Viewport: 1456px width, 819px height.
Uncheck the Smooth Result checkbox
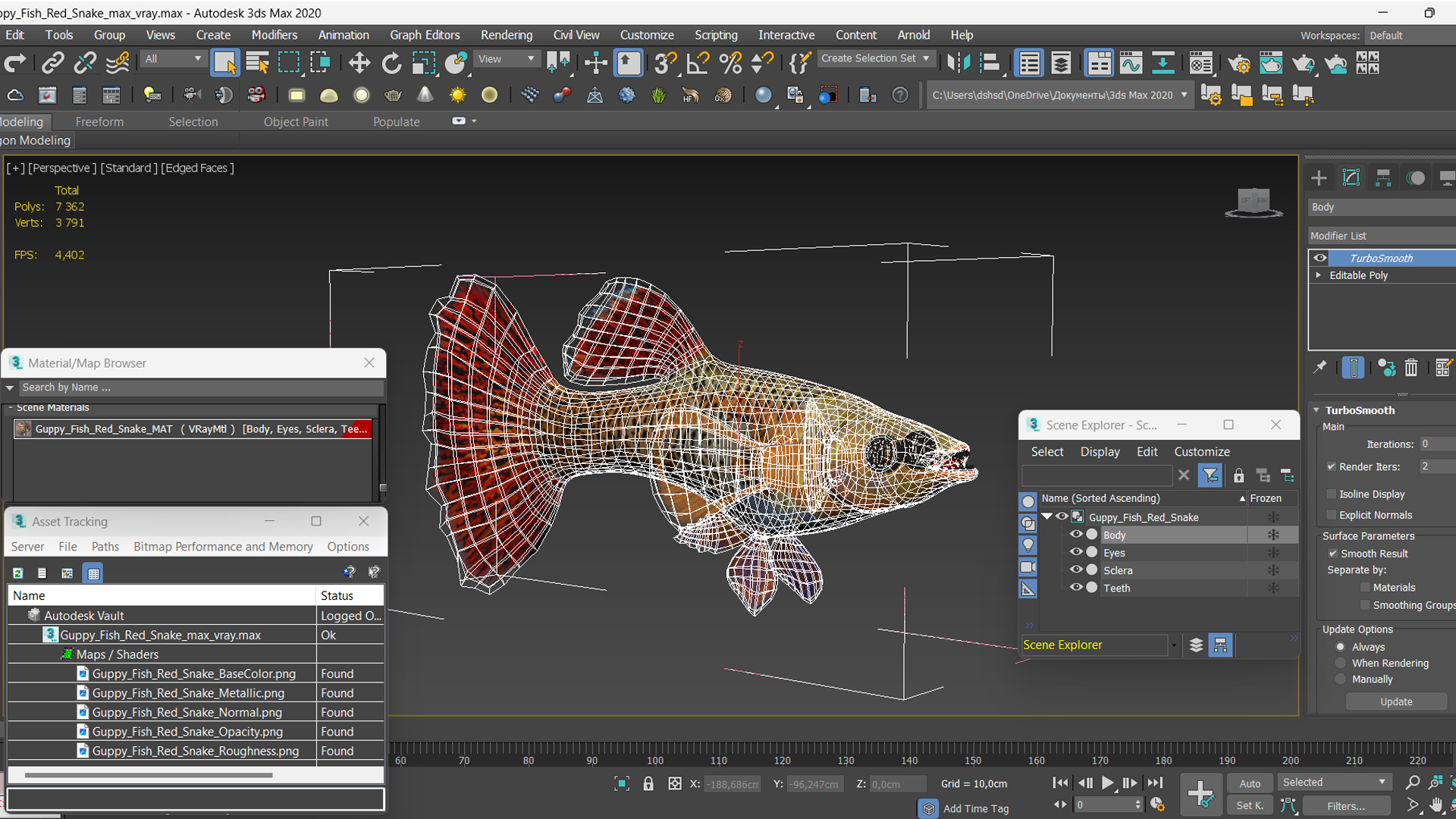pos(1332,554)
